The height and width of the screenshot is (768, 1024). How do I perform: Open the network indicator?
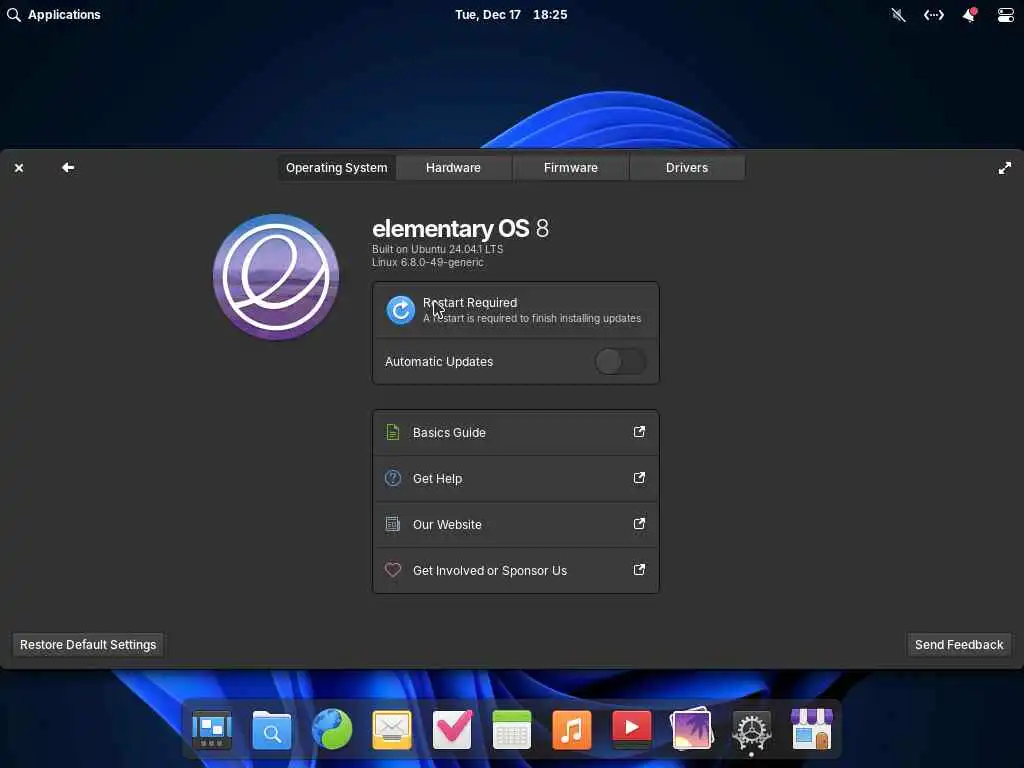click(934, 14)
